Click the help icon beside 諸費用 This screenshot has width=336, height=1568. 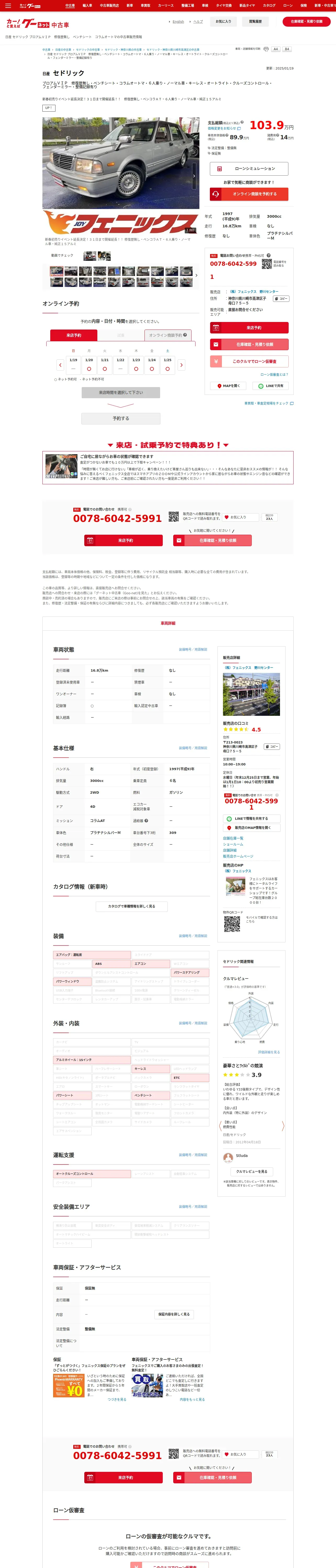277,135
